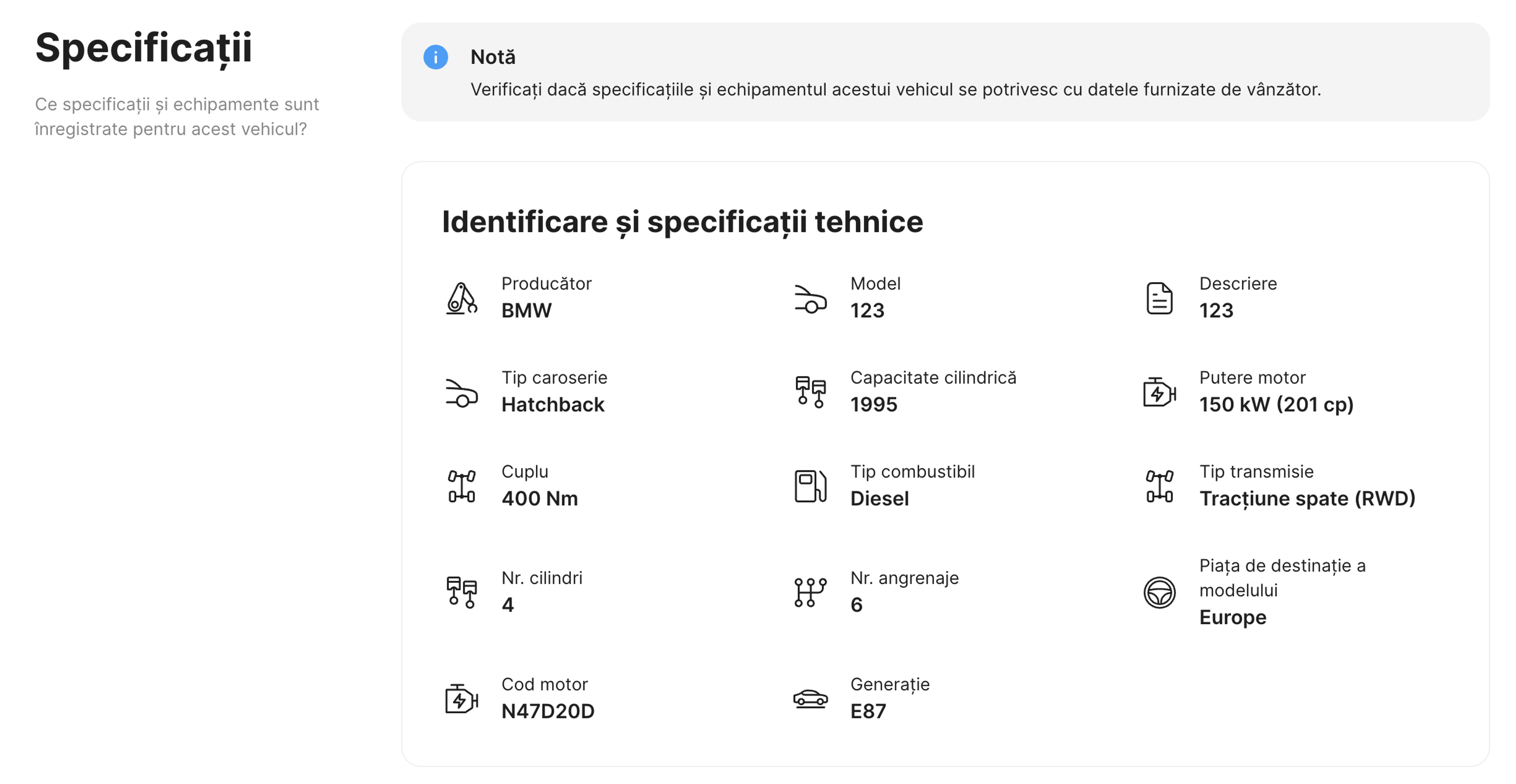Image resolution: width=1516 pixels, height=784 pixels.
Task: Click the drivetrain icon beside Tip transmisie
Action: (1160, 486)
